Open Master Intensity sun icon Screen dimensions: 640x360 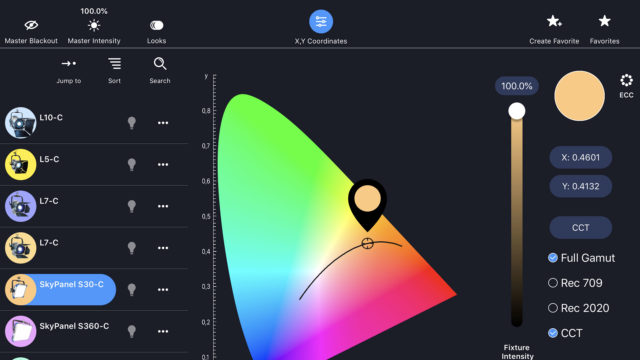click(x=94, y=26)
